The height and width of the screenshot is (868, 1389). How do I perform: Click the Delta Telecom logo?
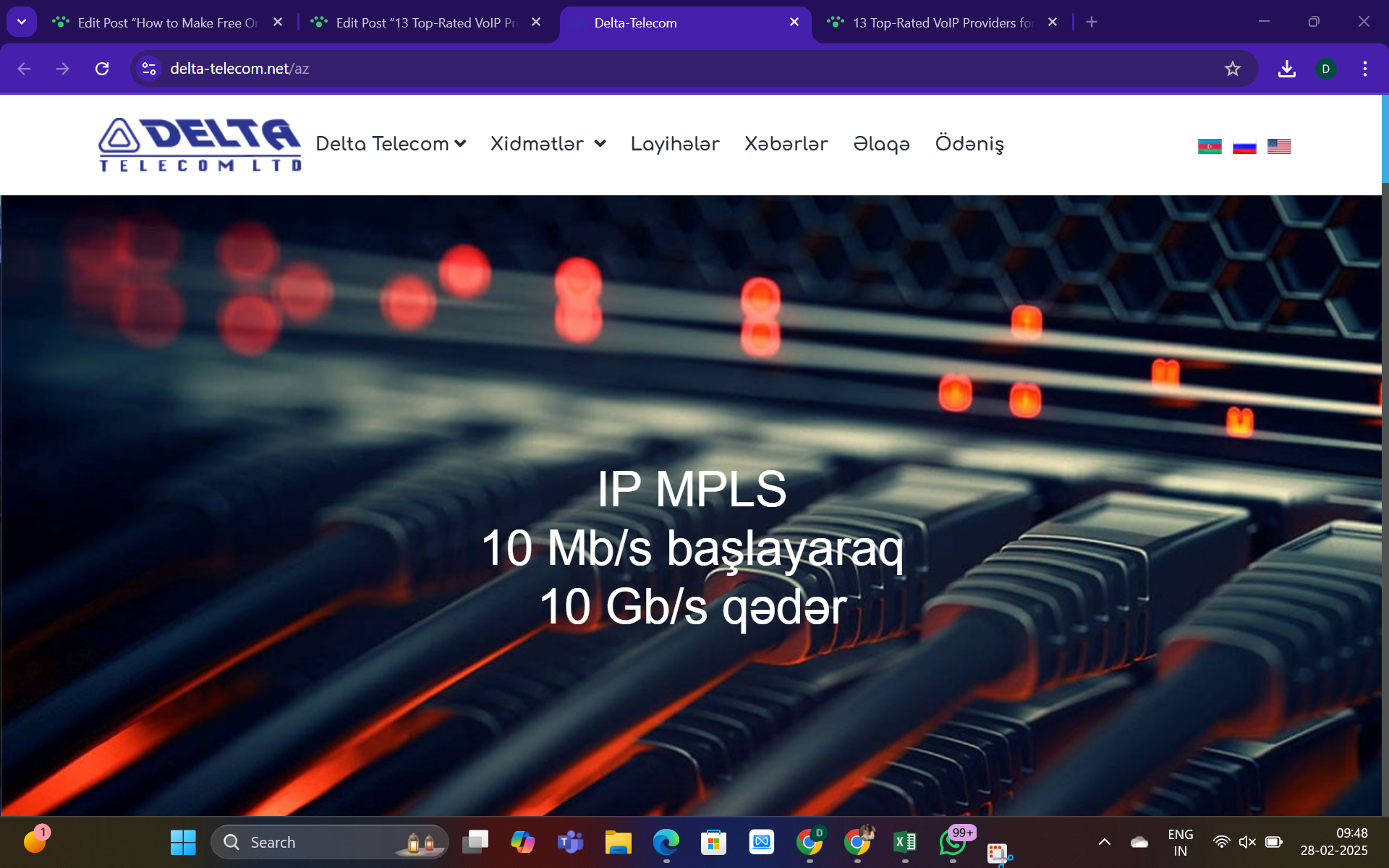tap(200, 145)
